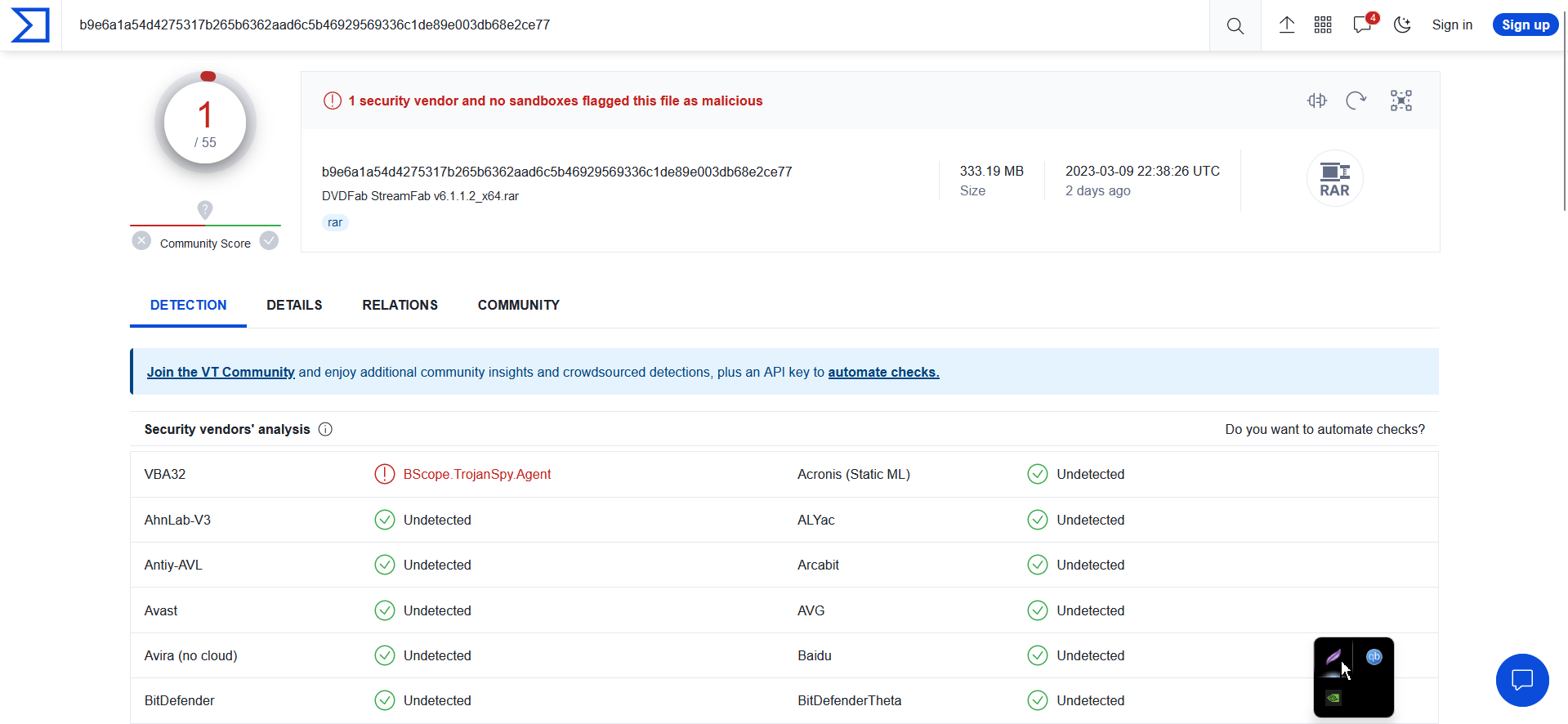Click the VBA32 red alert icon

(x=385, y=474)
